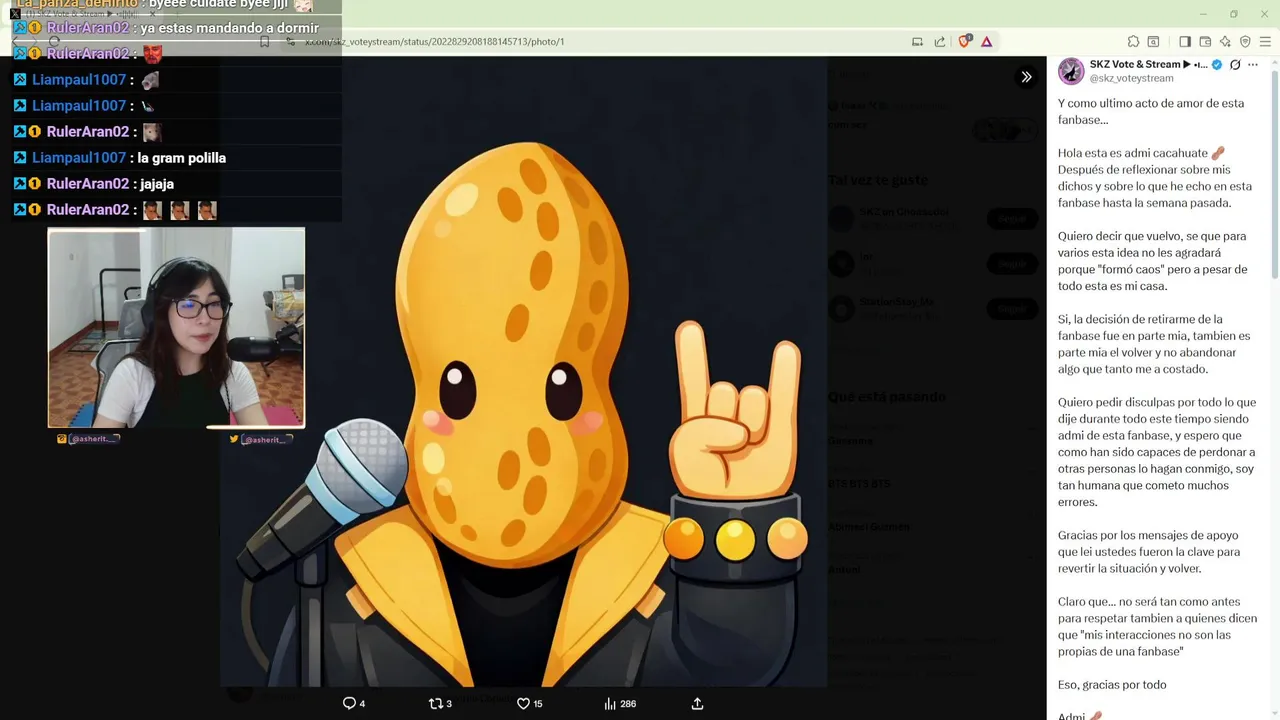Screen dimensions: 1280x720
Task: Toggle the browser sidebar panel icon
Action: pos(1185,41)
